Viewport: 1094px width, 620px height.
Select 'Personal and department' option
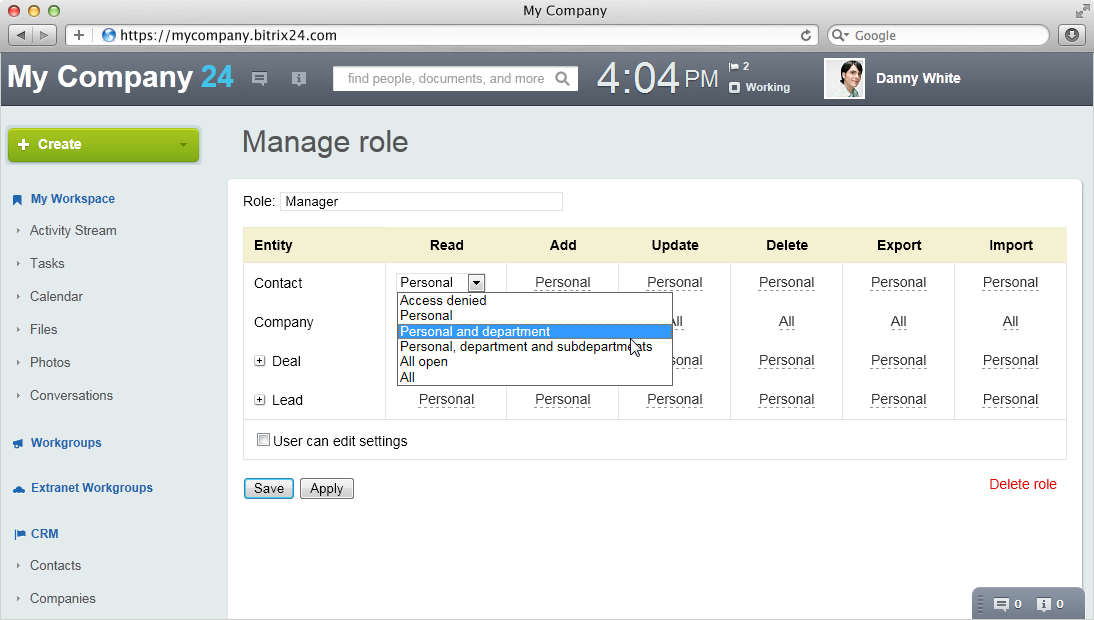tap(475, 332)
